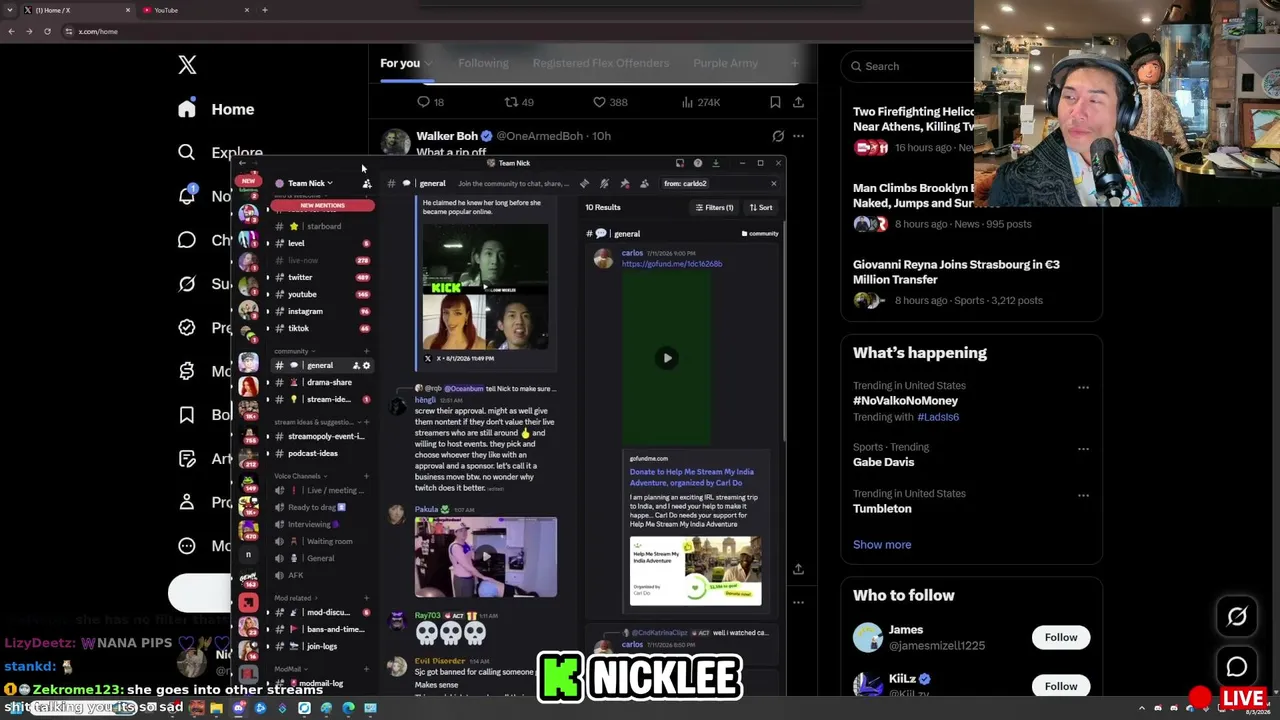Open the youtube channel in Discord
Image resolution: width=1280 pixels, height=720 pixels.
pos(322,295)
